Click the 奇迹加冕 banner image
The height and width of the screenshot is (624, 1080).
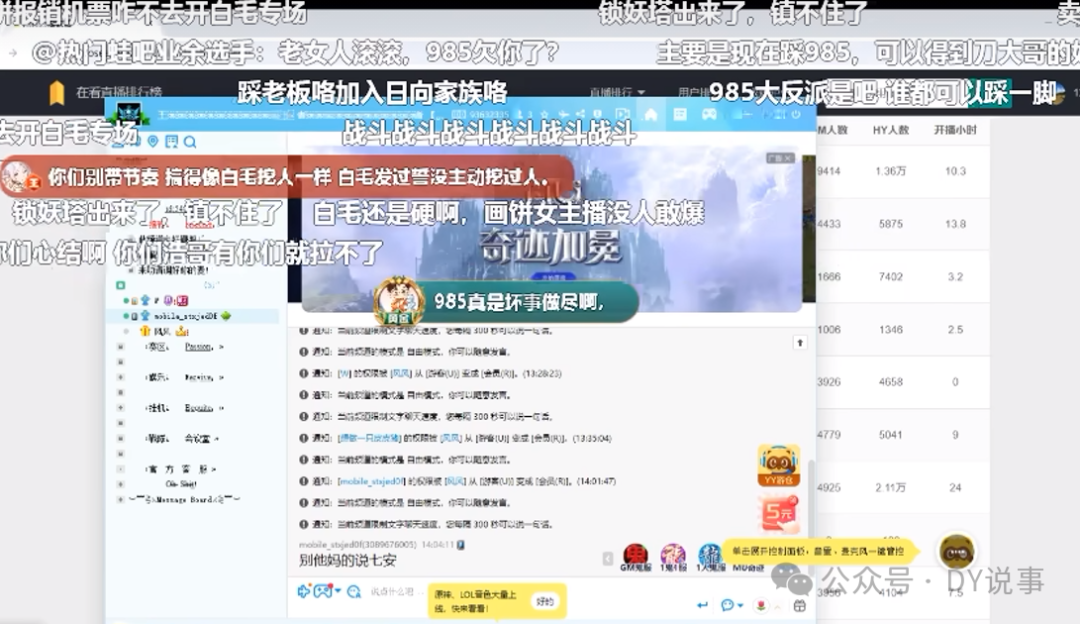551,227
